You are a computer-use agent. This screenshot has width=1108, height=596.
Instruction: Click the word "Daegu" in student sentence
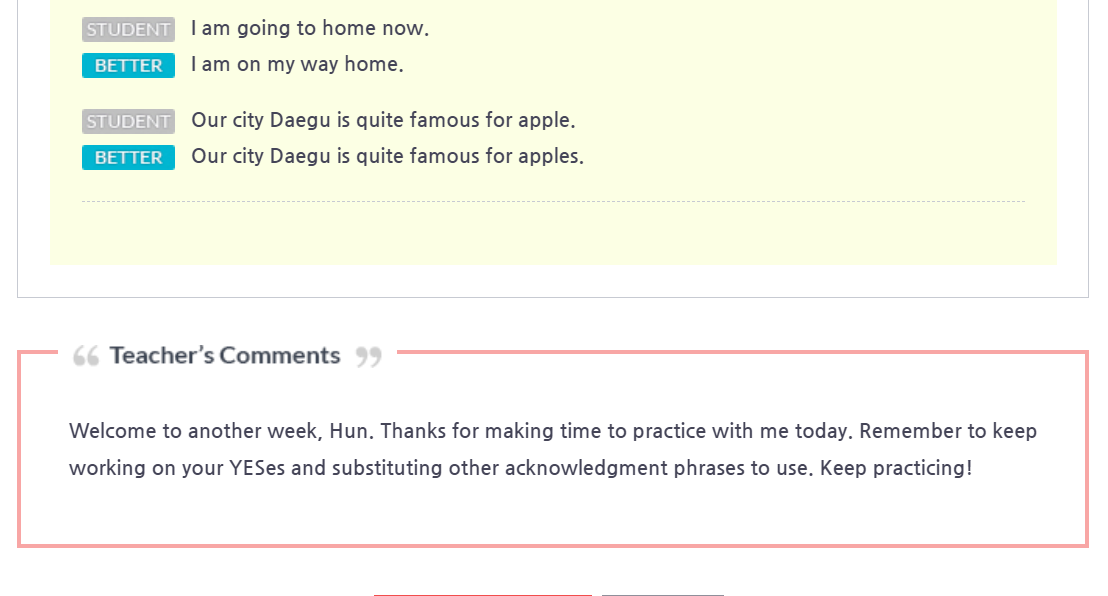(x=300, y=121)
